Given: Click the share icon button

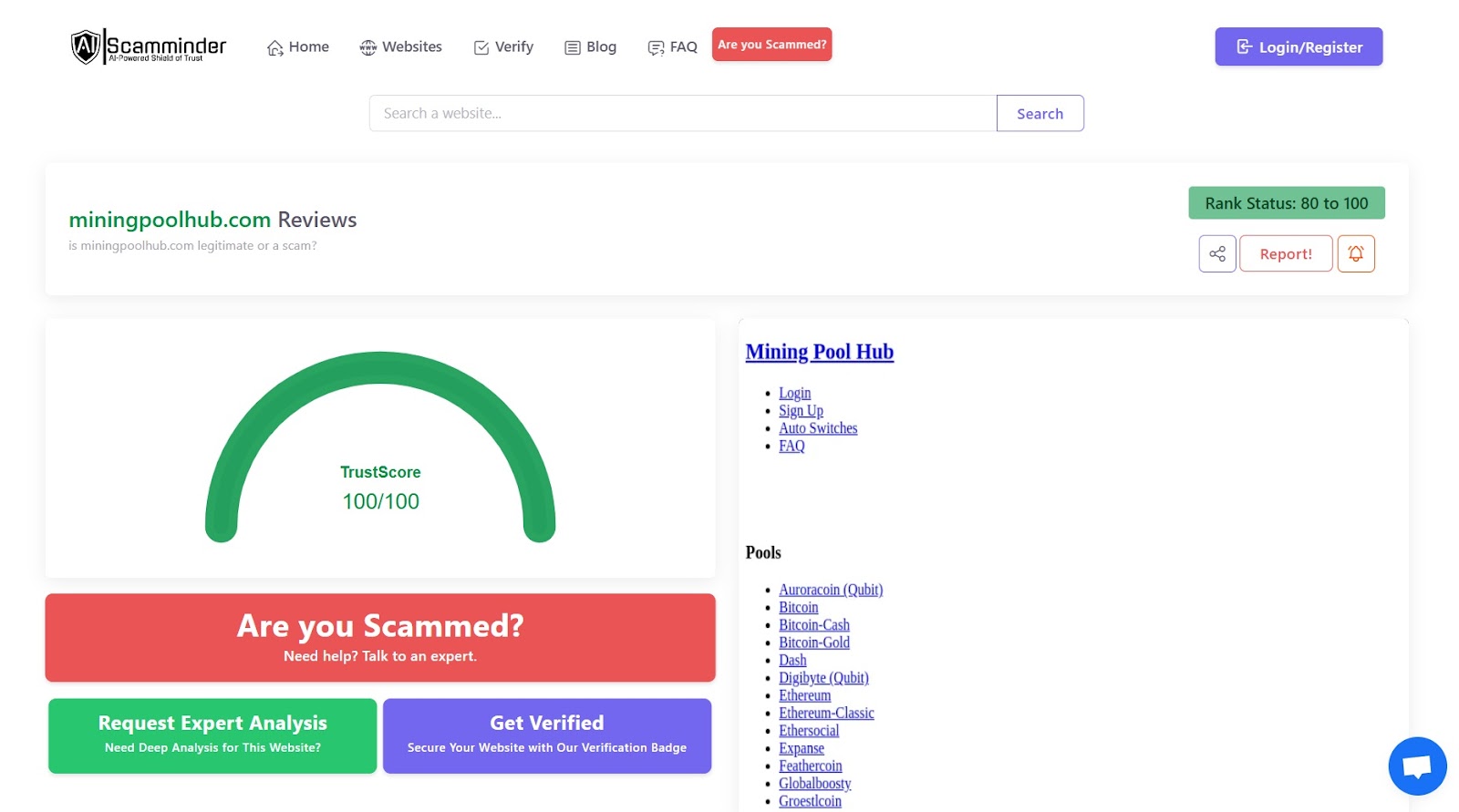Looking at the screenshot, I should 1217,253.
